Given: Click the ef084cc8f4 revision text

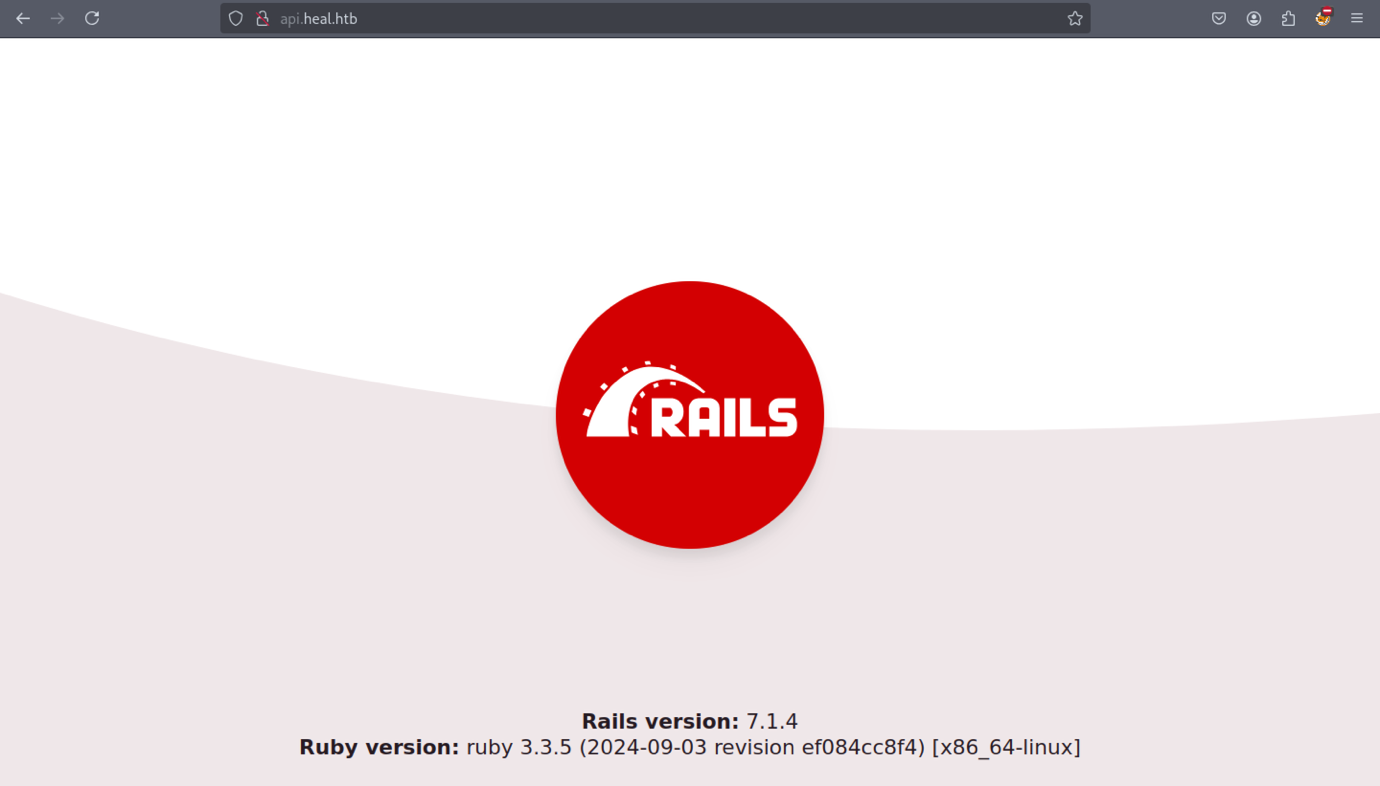Looking at the screenshot, I should [x=863, y=747].
